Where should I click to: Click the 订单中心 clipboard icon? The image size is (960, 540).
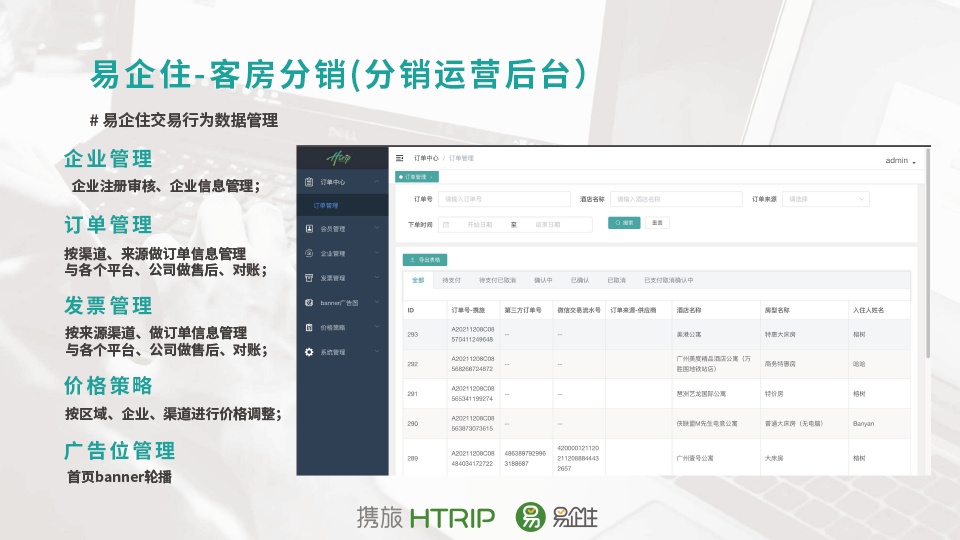[x=309, y=182]
